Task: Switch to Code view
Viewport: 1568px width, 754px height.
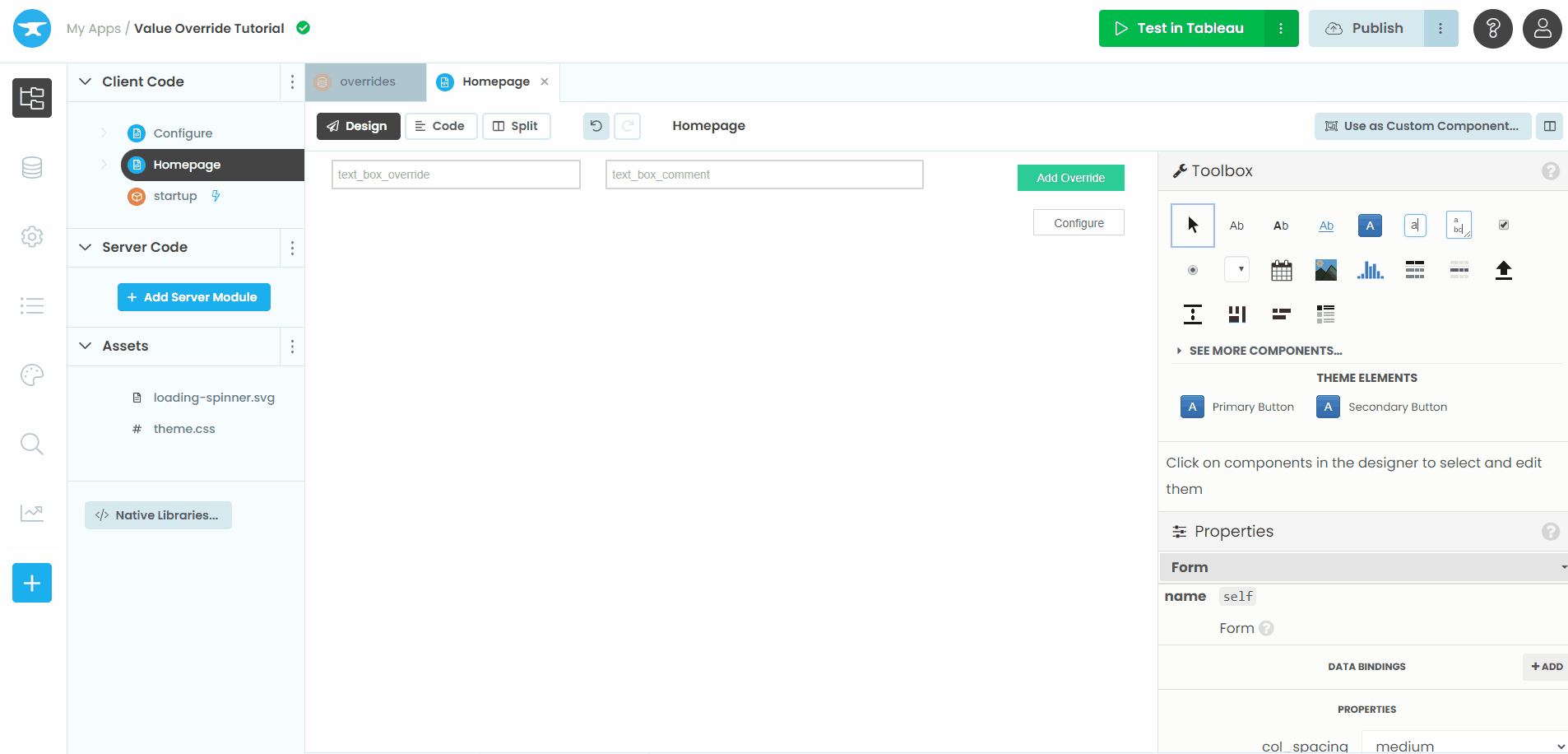Action: pos(441,126)
